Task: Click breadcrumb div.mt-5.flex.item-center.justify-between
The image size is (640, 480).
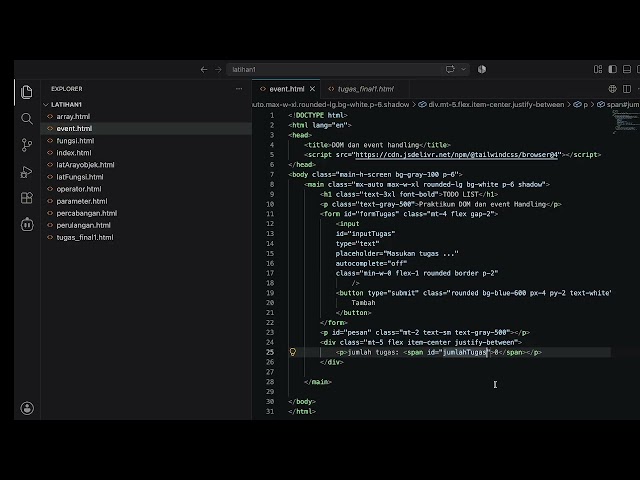Action: (x=491, y=105)
